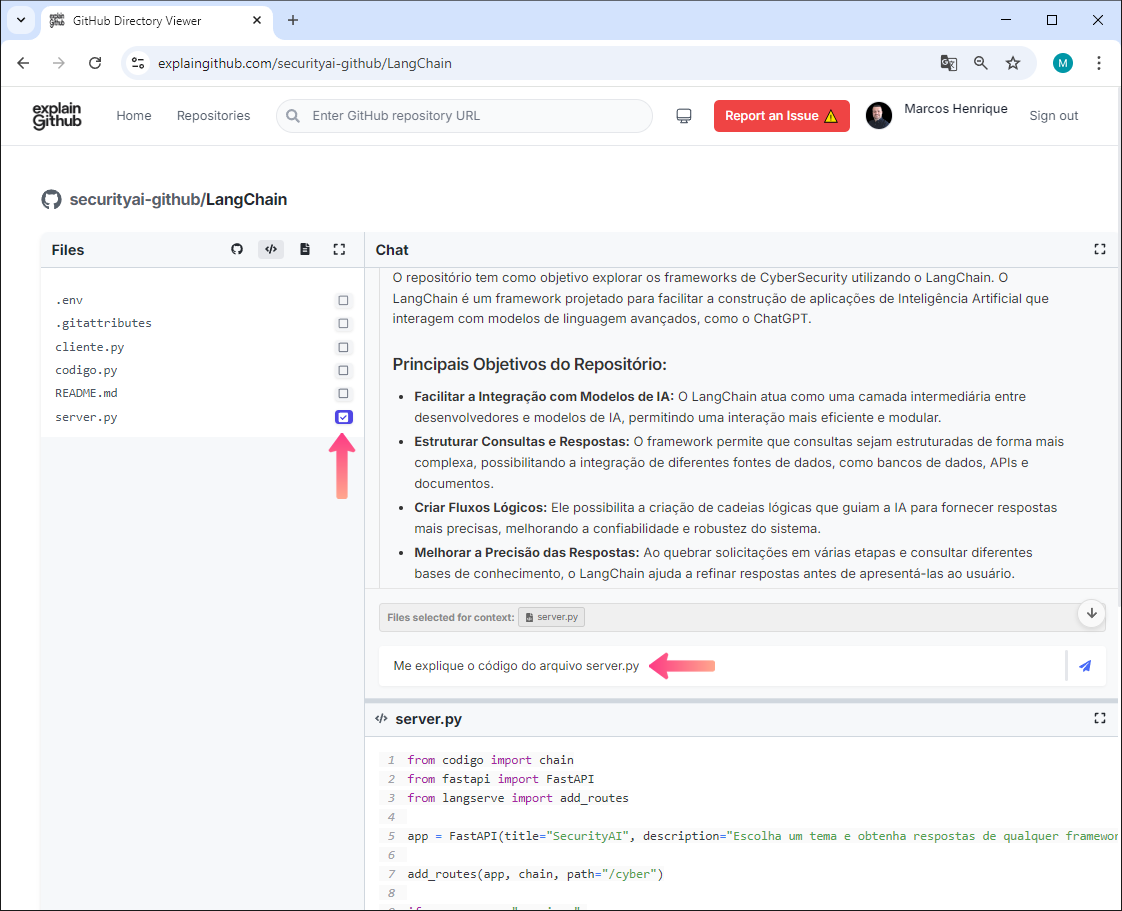Image resolution: width=1122 pixels, height=911 pixels.
Task: Open Chrome three-dot menu
Action: pyautogui.click(x=1098, y=63)
